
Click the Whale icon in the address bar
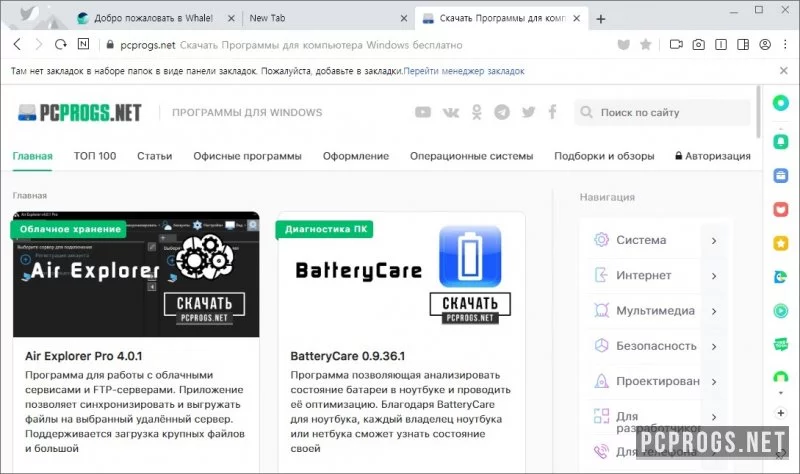point(623,45)
